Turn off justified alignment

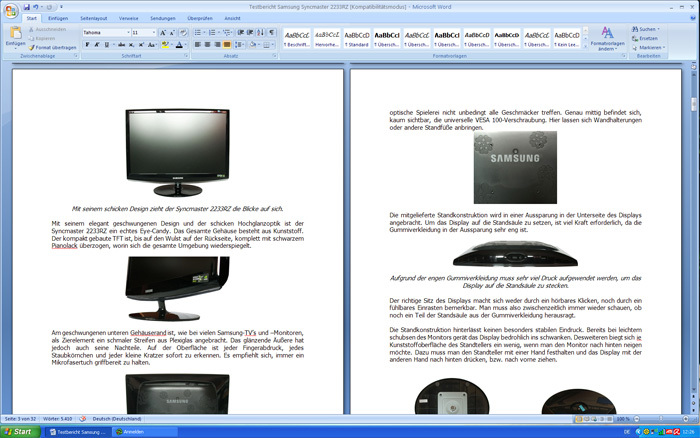(x=227, y=45)
